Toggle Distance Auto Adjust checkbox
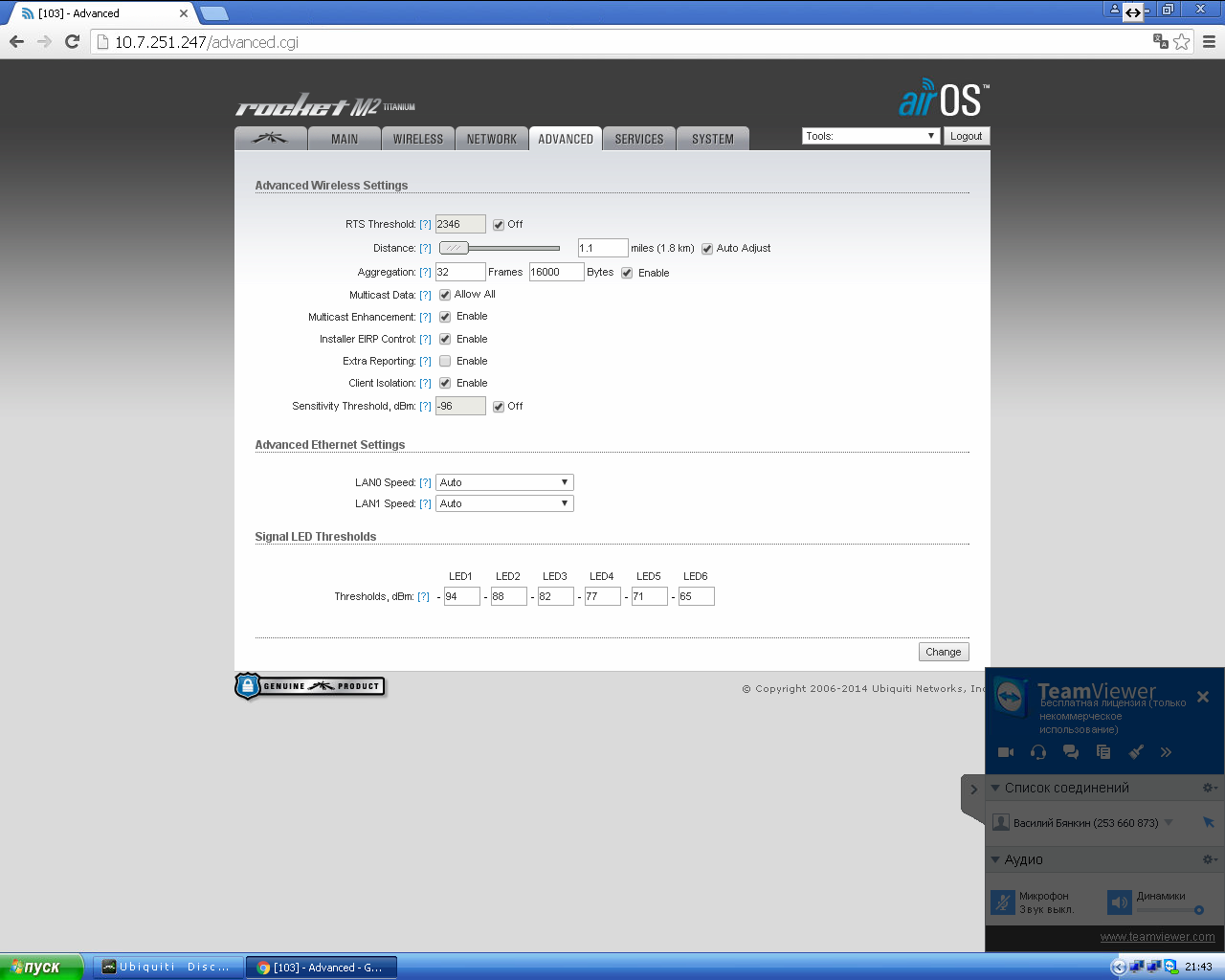1225x980 pixels. pyautogui.click(x=707, y=249)
